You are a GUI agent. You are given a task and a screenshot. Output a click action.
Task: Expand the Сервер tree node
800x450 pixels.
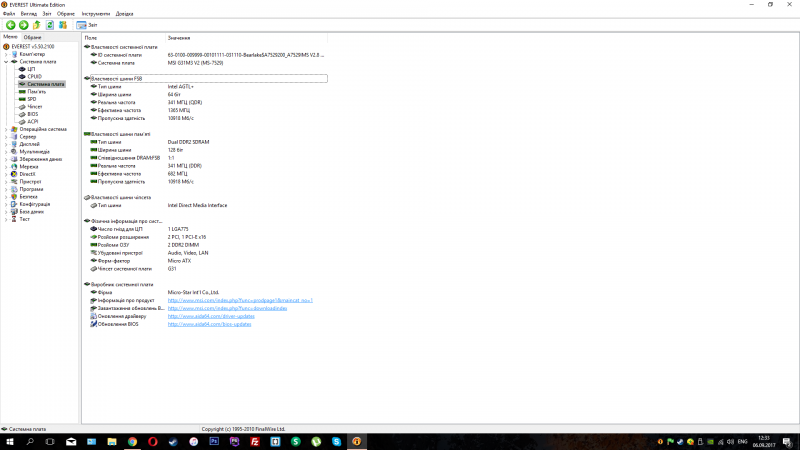pos(6,137)
